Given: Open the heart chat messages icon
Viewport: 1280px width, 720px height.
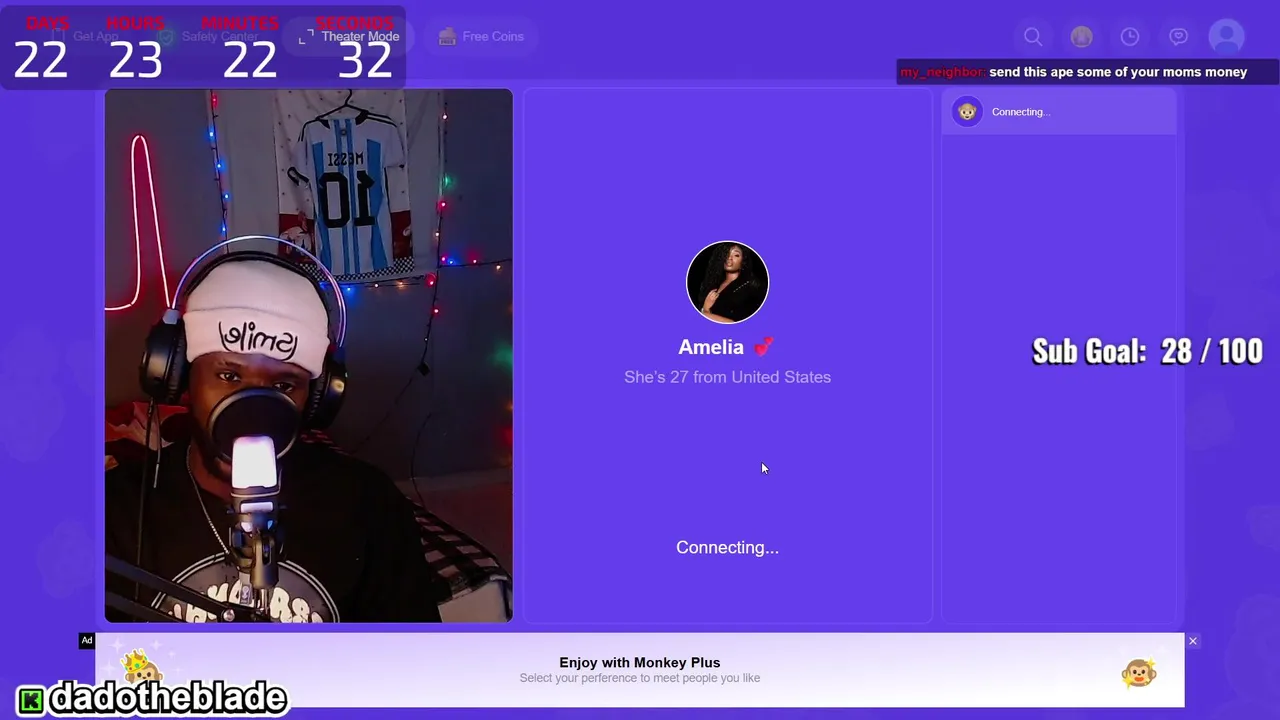Looking at the screenshot, I should pyautogui.click(x=1178, y=37).
